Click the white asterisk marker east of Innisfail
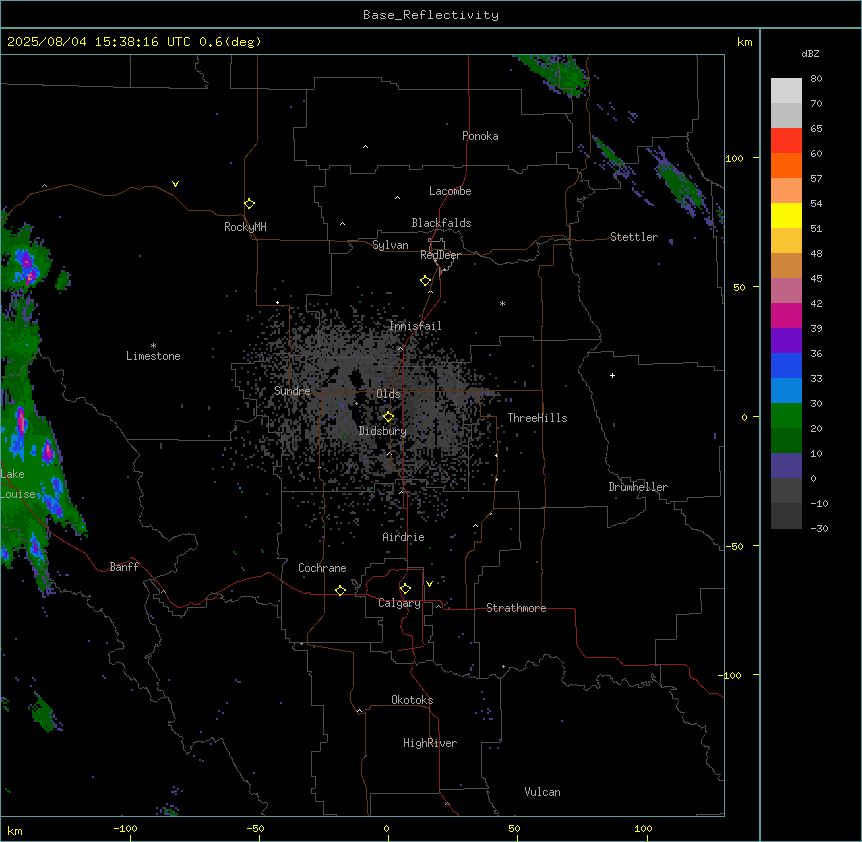862x842 pixels. click(502, 303)
